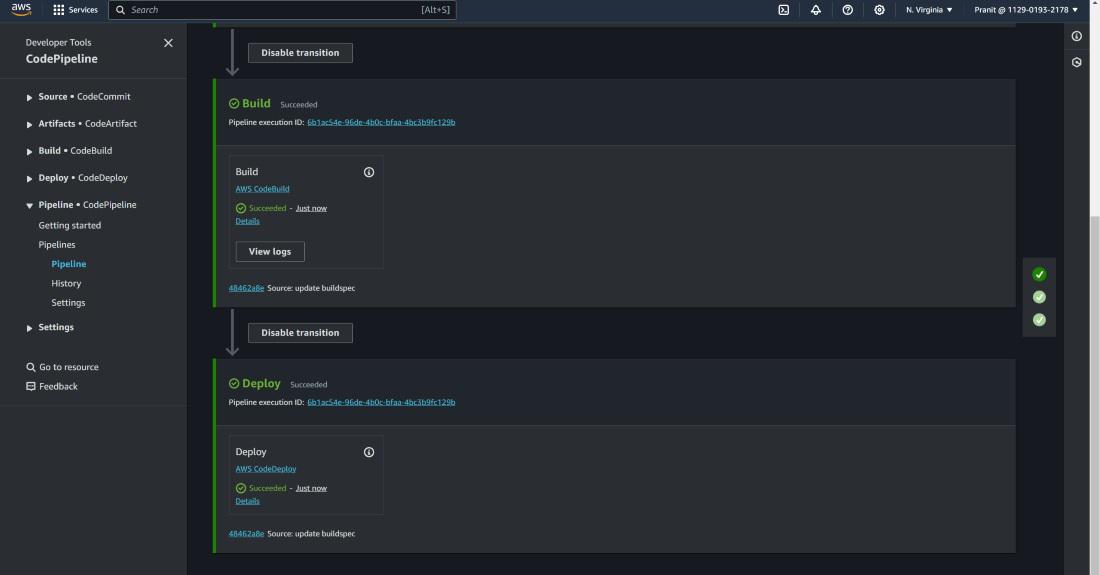Close the Developer Tools navigation panel

168,43
